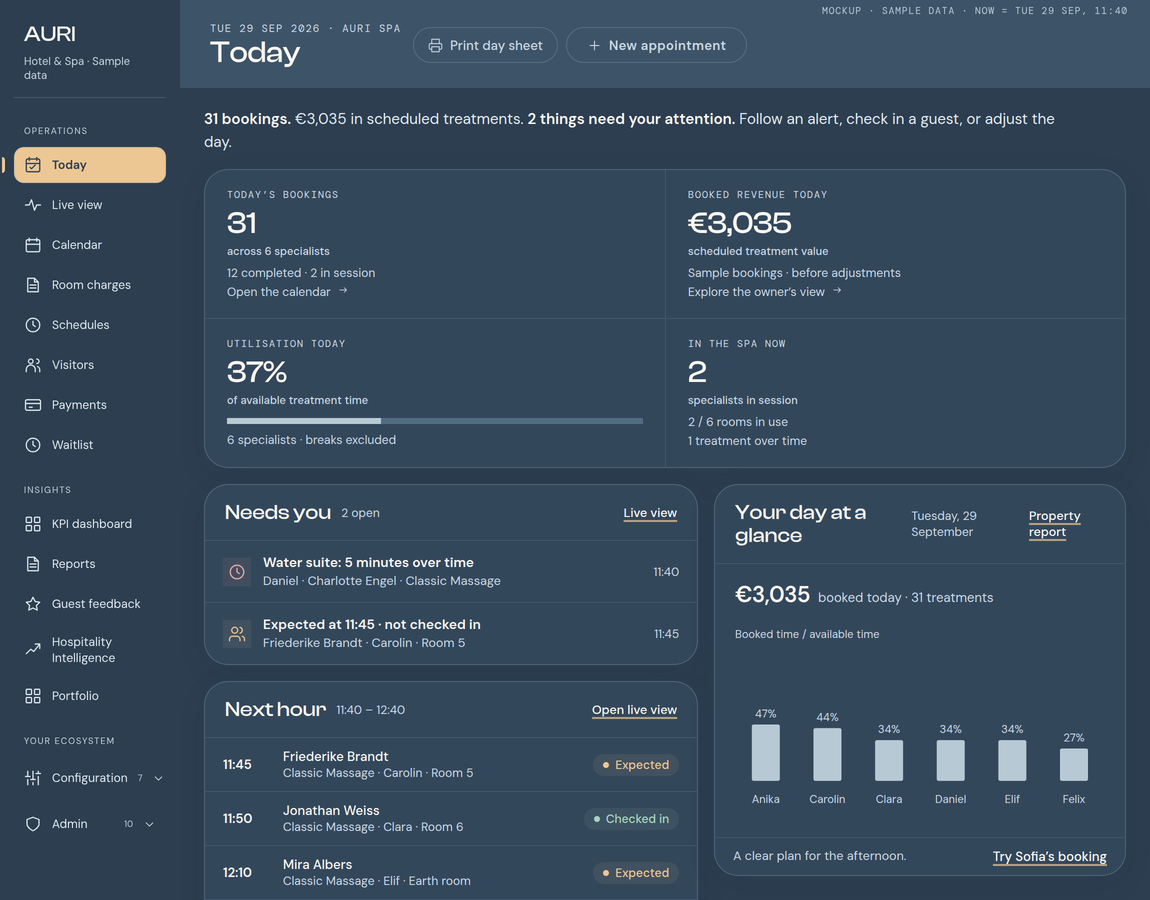This screenshot has width=1150, height=900.
Task: Click the printer icon in Print day sheet
Action: (435, 45)
